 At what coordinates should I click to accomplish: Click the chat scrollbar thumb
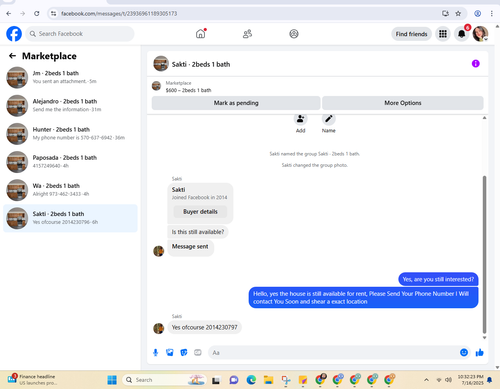(x=484, y=255)
